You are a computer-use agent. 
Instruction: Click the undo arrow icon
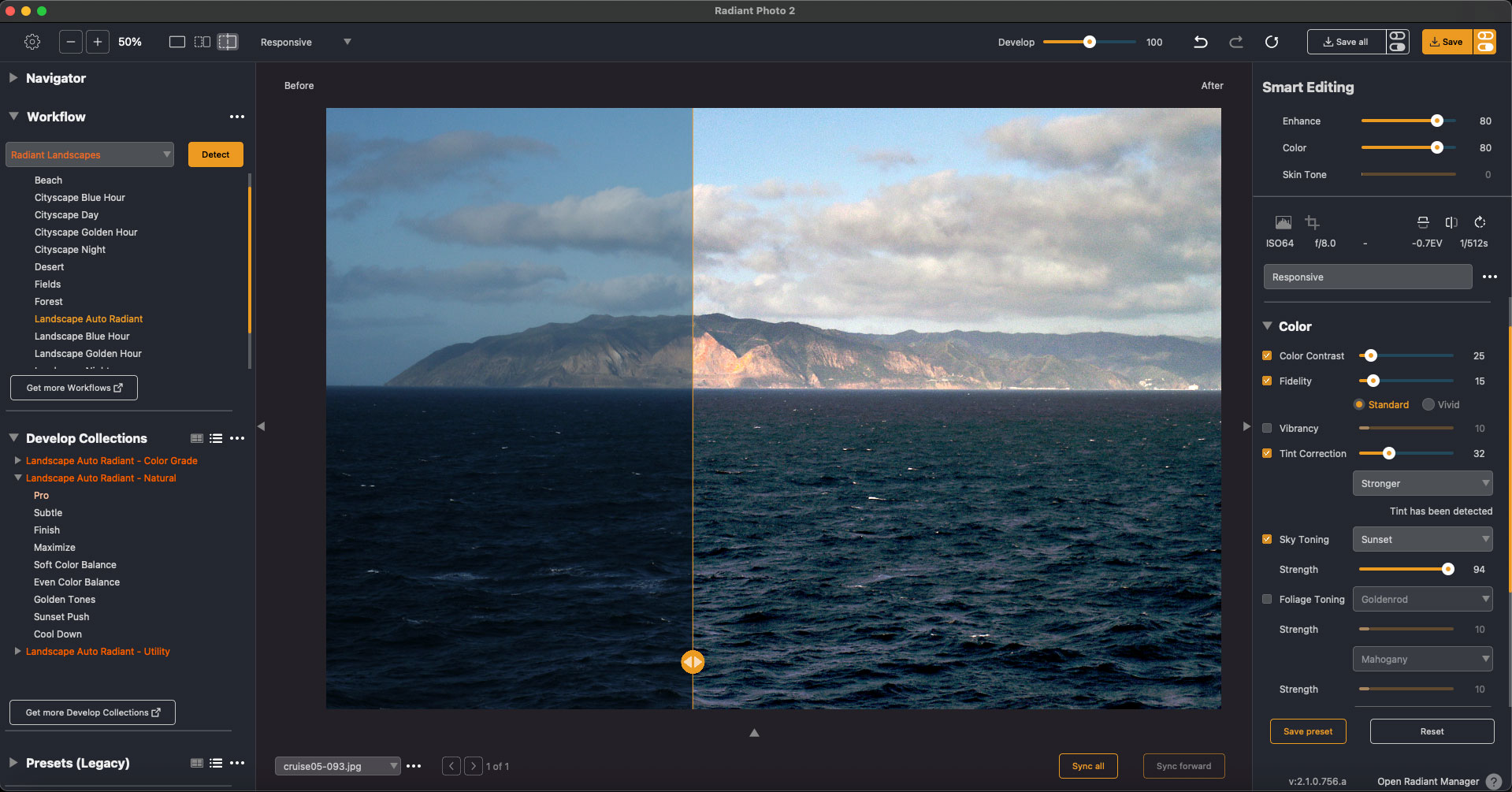(1200, 42)
